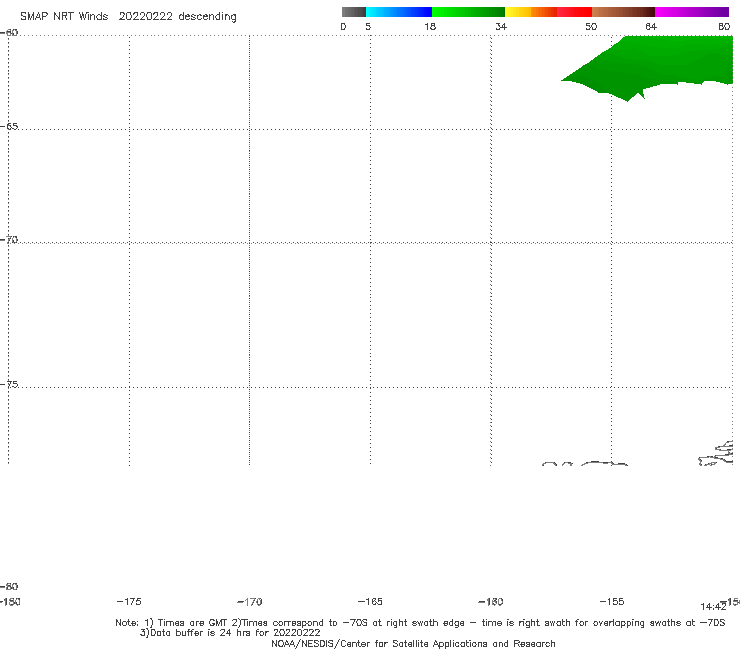Screen dimensions: 740x650
Task: Click the longitude label '-165'
Action: (x=370, y=601)
